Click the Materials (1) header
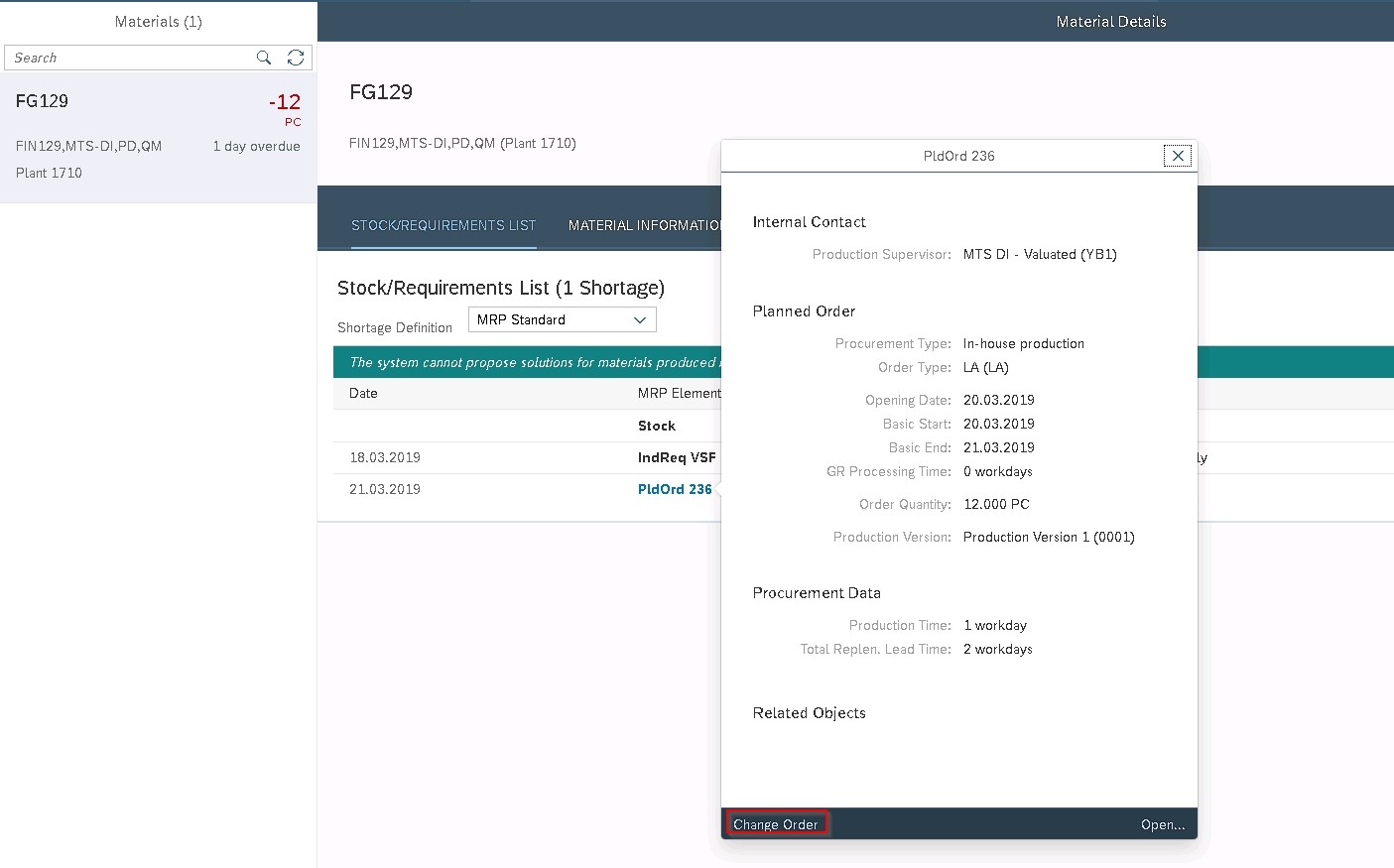 coord(159,21)
